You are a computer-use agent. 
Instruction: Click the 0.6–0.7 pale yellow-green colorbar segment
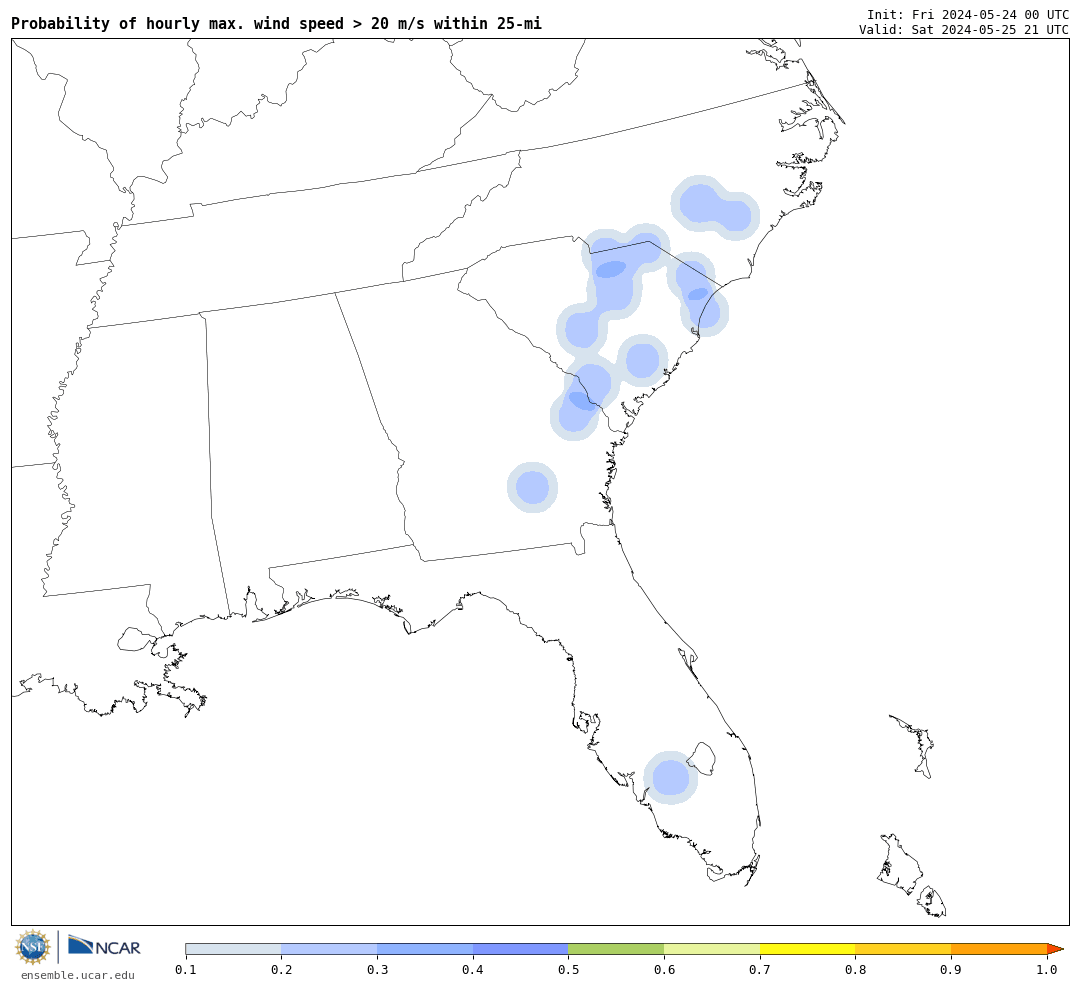tap(712, 949)
